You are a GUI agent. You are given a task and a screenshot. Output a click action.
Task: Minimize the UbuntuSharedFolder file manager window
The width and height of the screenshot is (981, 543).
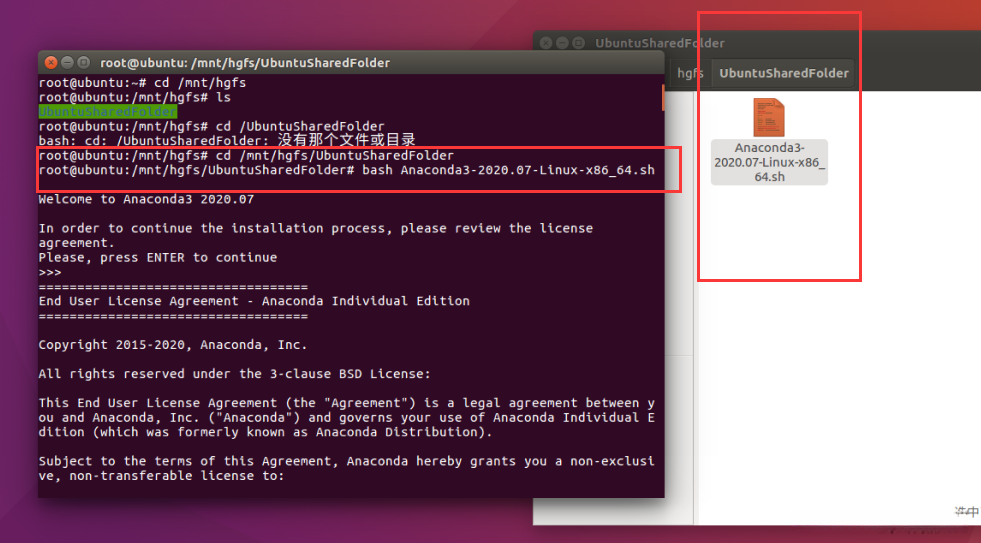tap(562, 43)
